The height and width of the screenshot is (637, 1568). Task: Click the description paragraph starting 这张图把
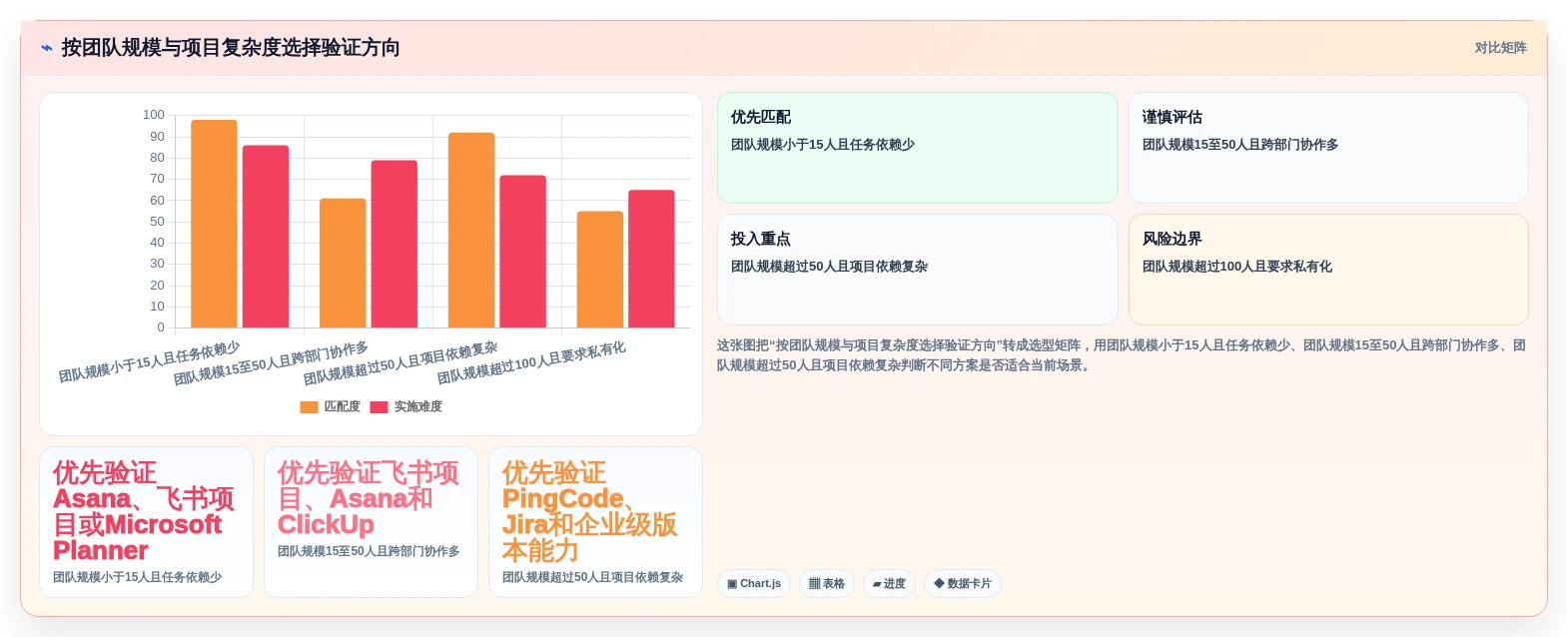tap(1121, 355)
